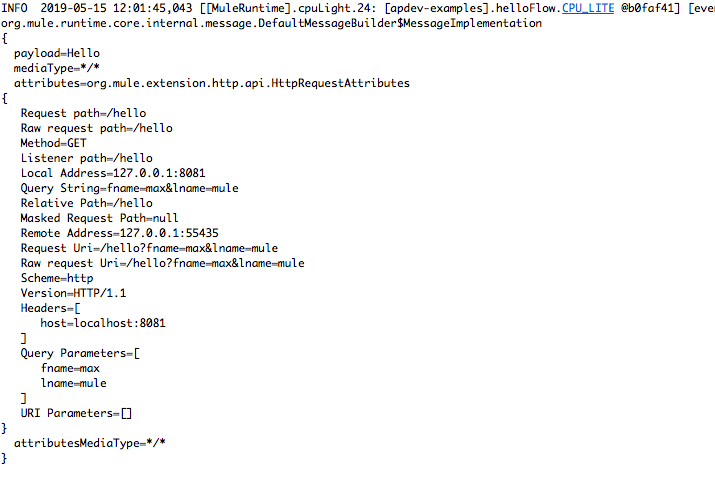
Task: Click the lname=mule query parameter
Action: [73, 383]
